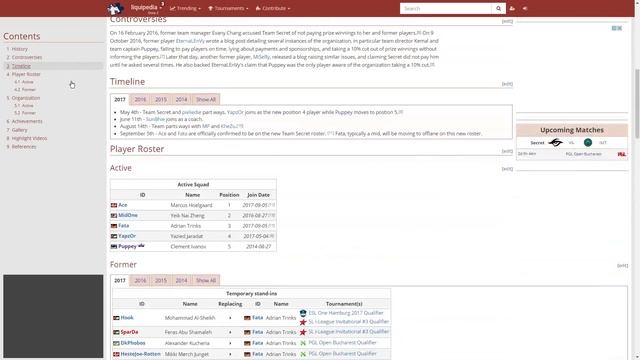
Task: Expand the Contribute menu
Action: pyautogui.click(x=273, y=8)
